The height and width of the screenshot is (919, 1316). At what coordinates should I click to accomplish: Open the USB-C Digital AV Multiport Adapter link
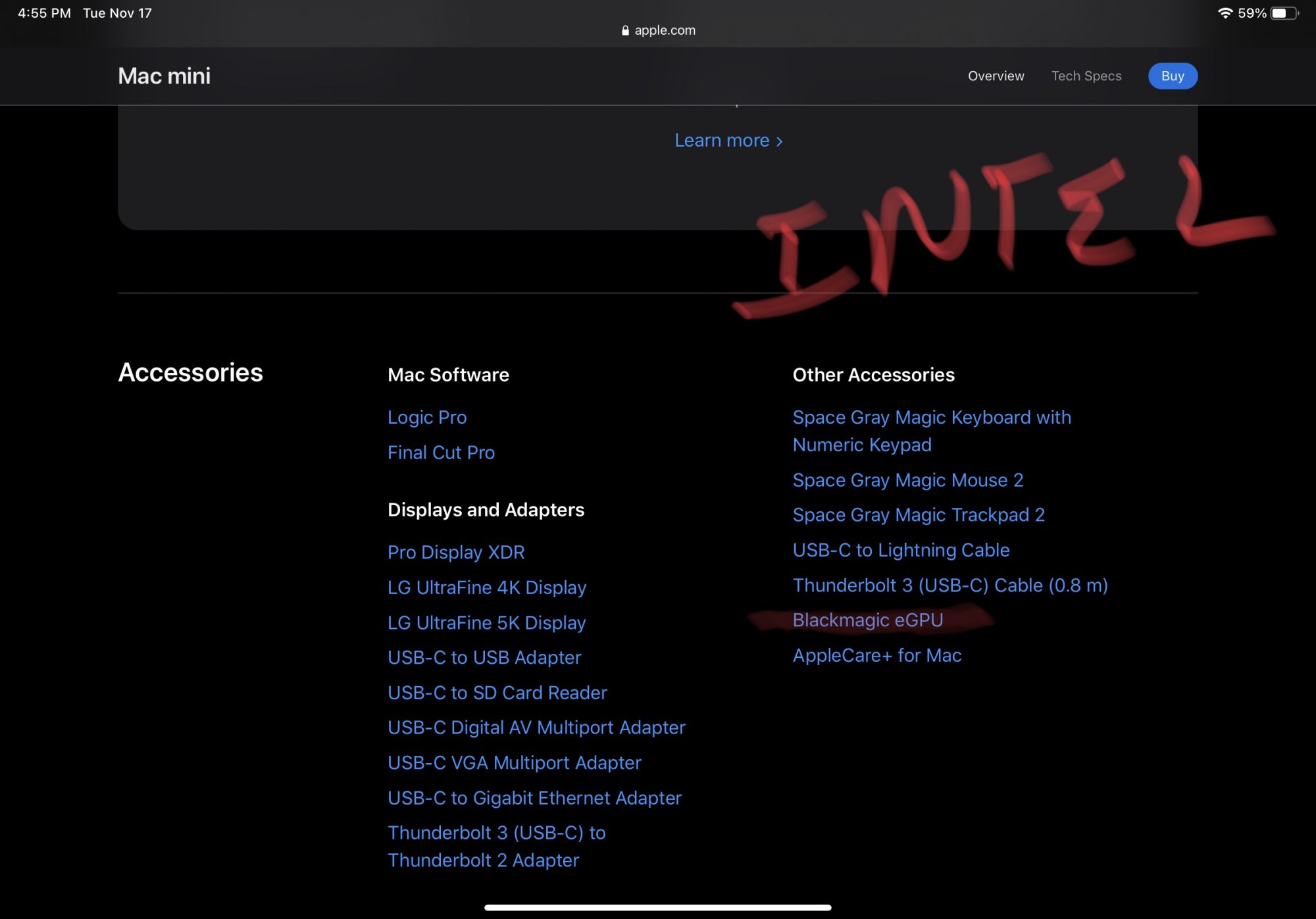pos(536,728)
